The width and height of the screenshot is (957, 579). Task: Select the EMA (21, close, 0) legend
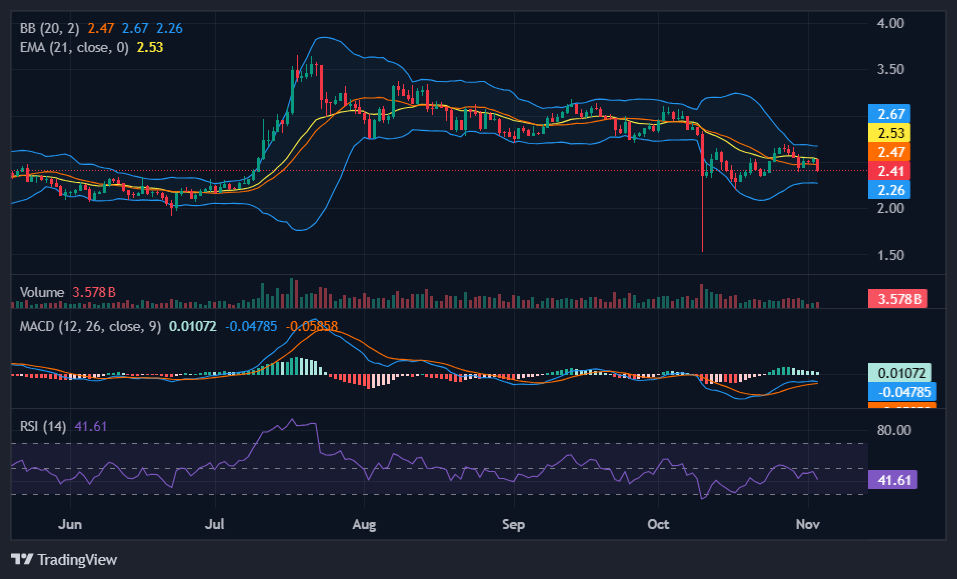(x=75, y=47)
